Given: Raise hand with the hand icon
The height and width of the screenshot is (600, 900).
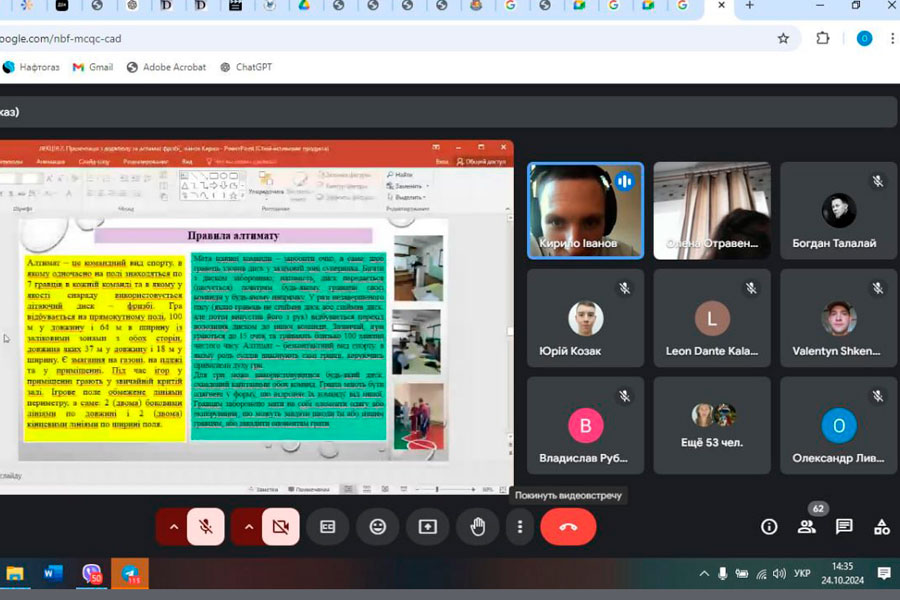Looking at the screenshot, I should point(478,527).
